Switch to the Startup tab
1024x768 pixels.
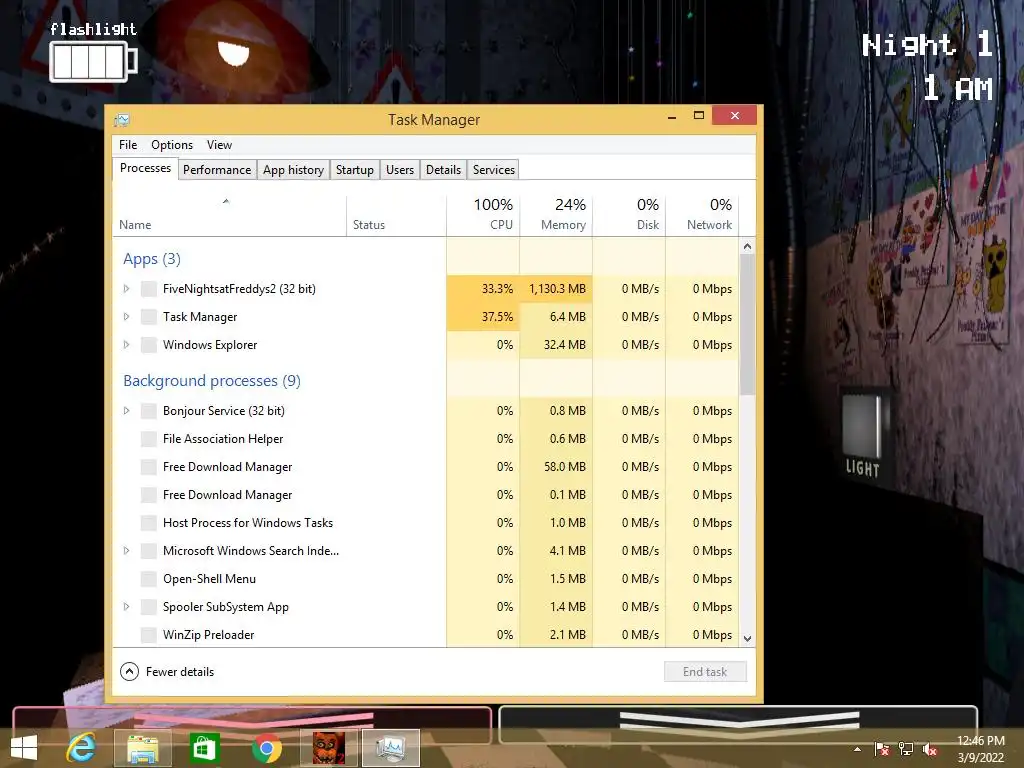[355, 170]
